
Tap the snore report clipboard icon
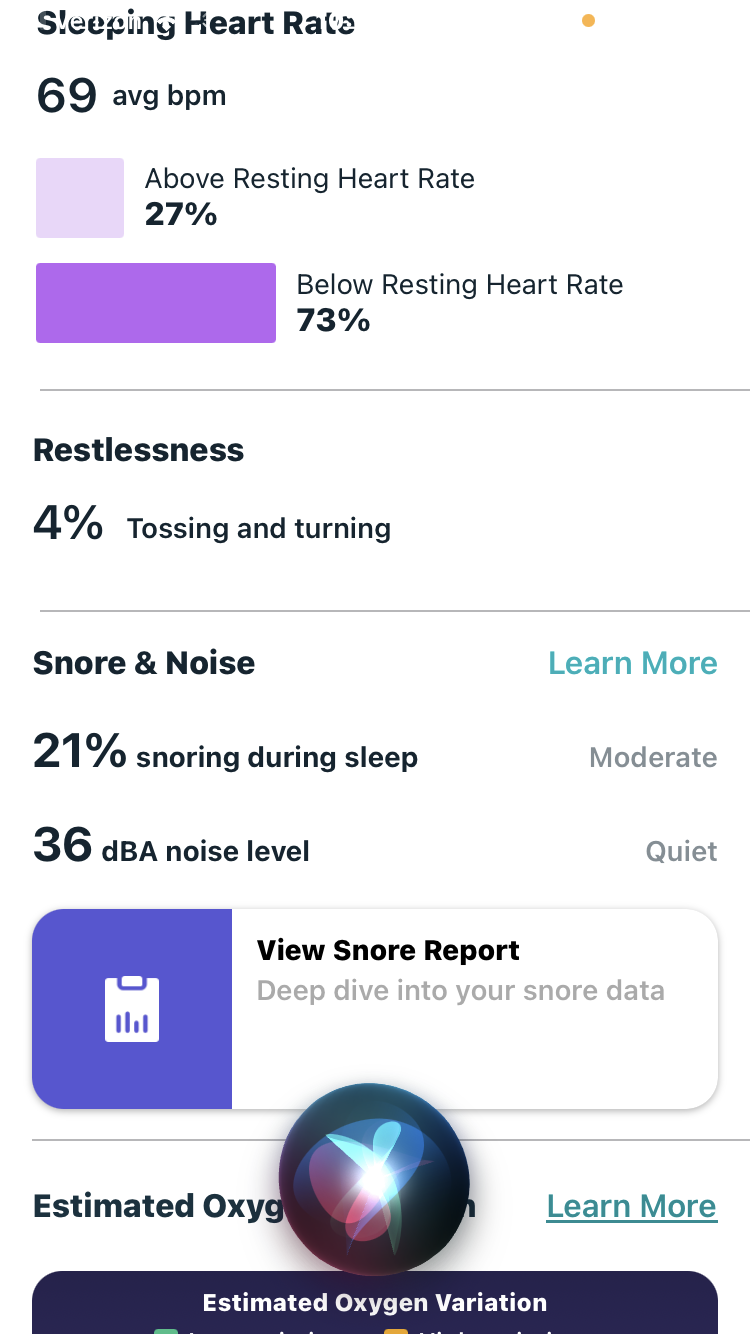tap(132, 1009)
